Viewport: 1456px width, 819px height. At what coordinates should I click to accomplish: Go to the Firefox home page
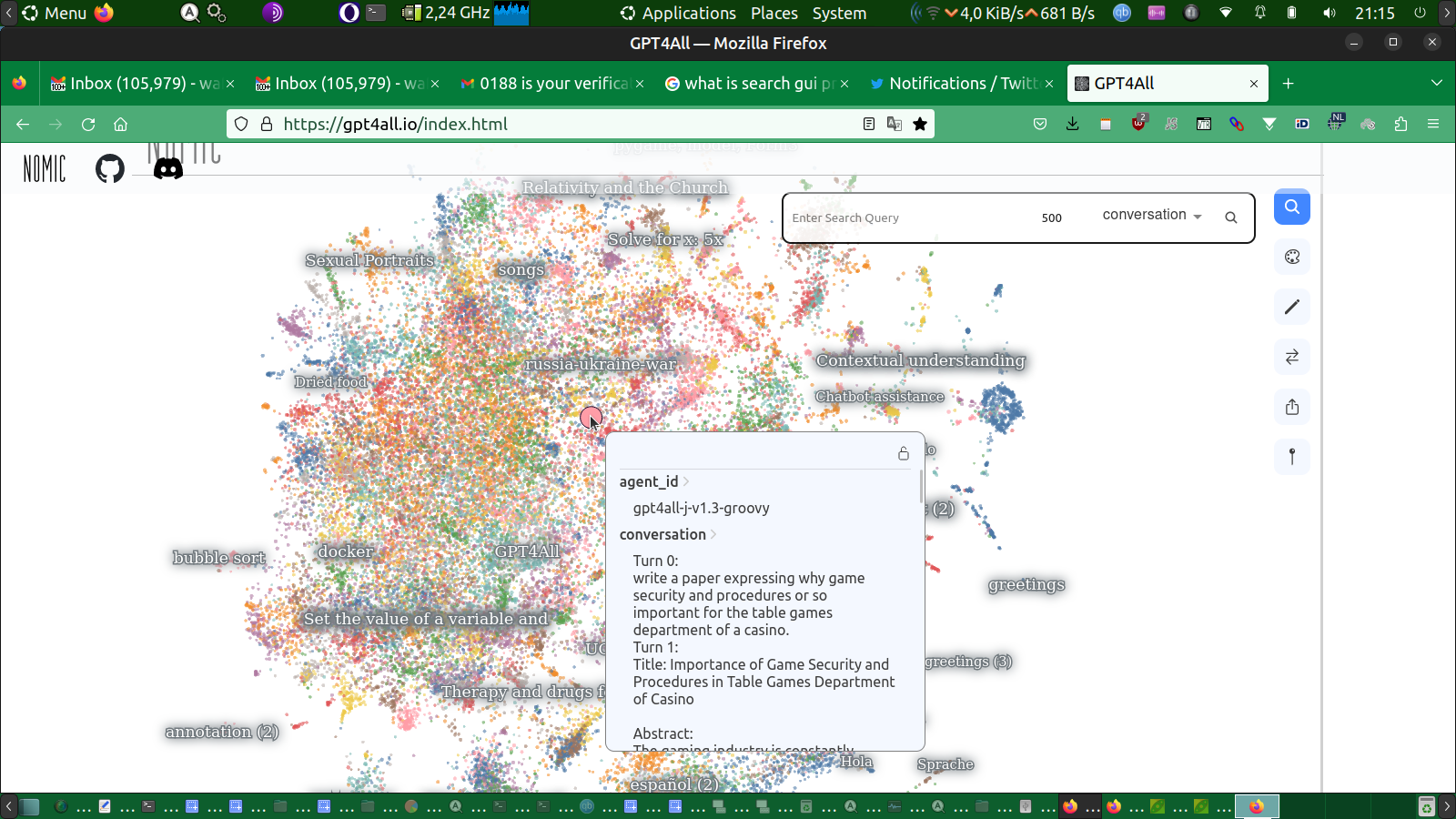pos(121,124)
